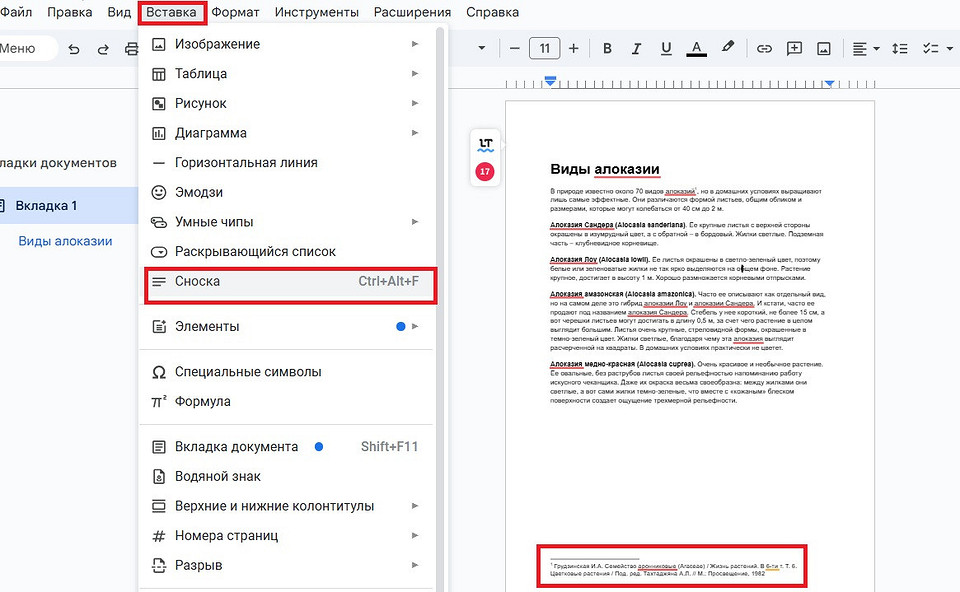Viewport: 960px width, 592px height.
Task: Toggle bold formatting in toolbar
Action: click(x=607, y=48)
